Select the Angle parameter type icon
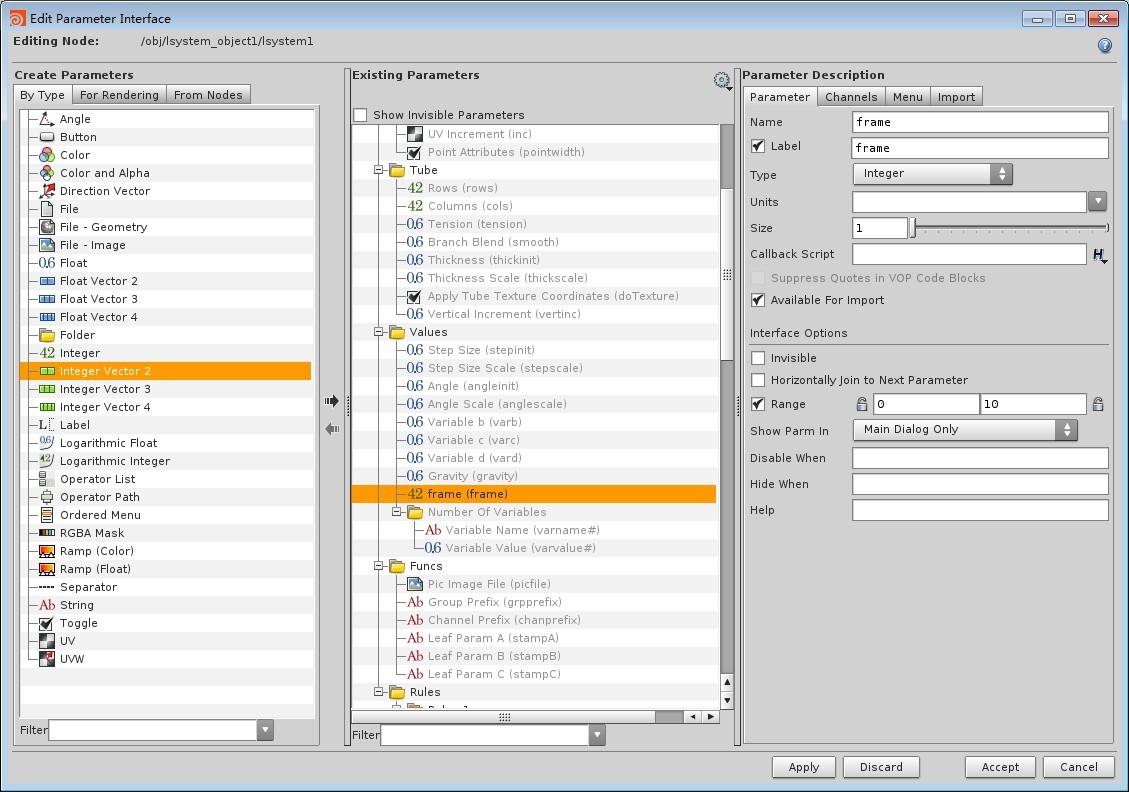The image size is (1129, 792). (x=47, y=119)
